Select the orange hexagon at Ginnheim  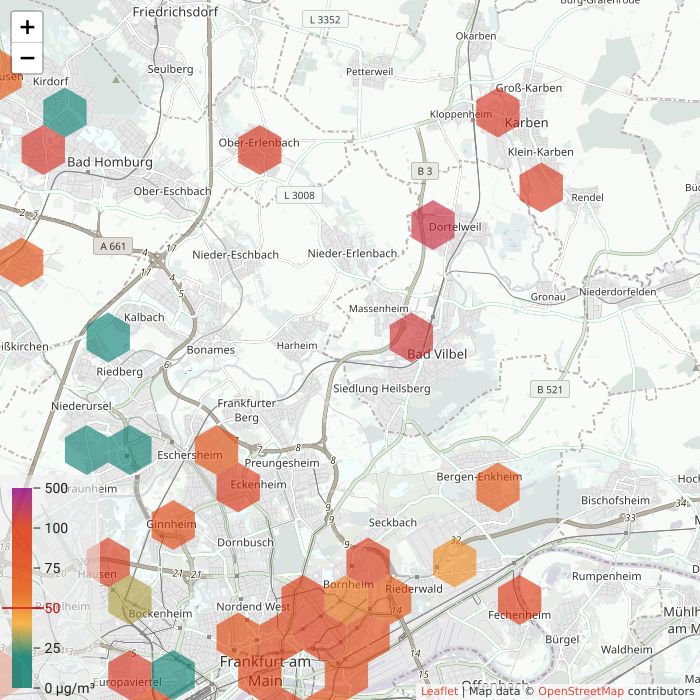(173, 525)
